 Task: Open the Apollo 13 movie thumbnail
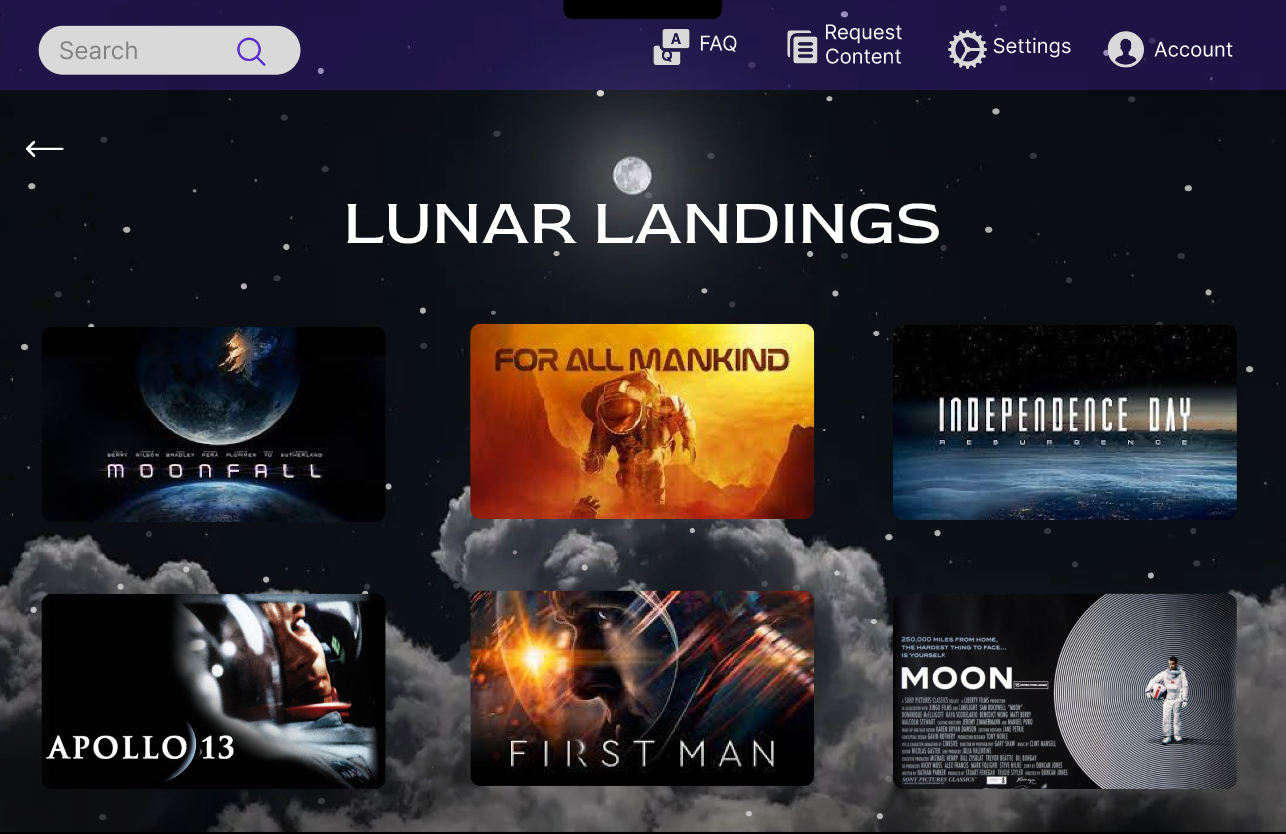213,691
